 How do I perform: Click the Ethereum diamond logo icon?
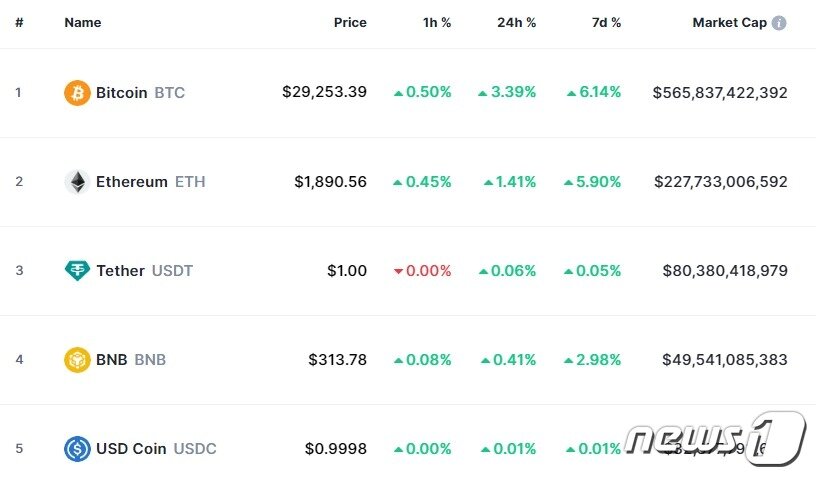(x=77, y=182)
